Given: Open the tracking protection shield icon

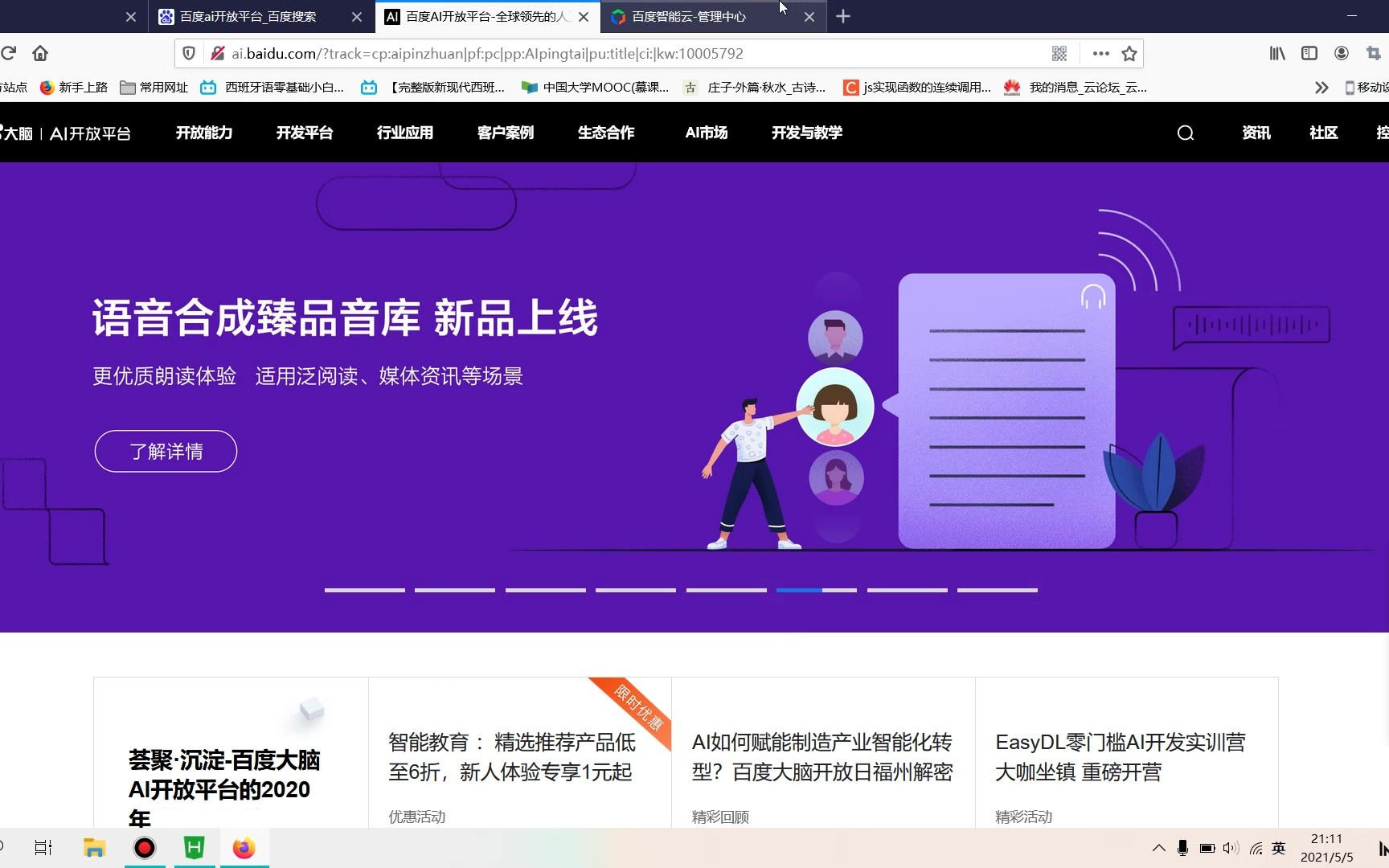Looking at the screenshot, I should tap(189, 53).
